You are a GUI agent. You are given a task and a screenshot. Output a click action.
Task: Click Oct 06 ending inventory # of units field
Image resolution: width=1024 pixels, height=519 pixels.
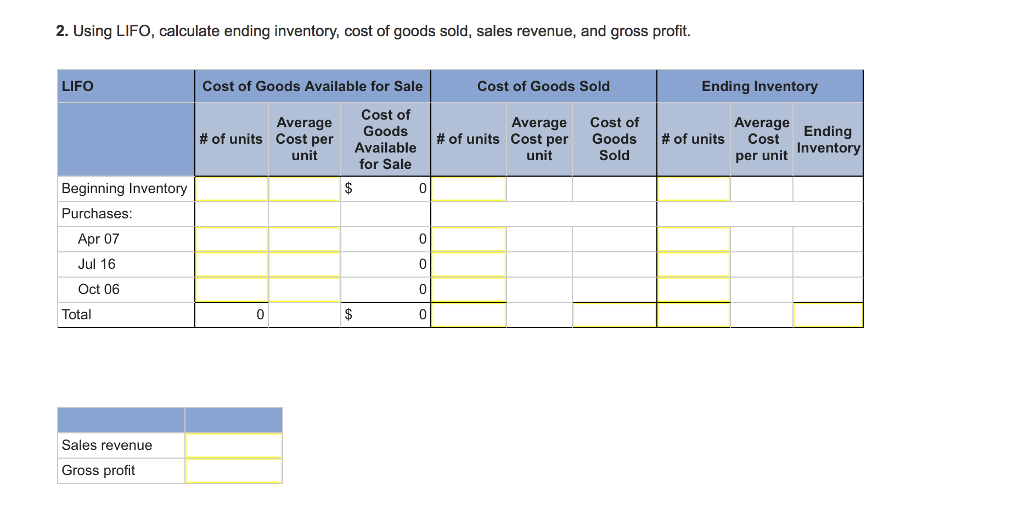(x=694, y=289)
